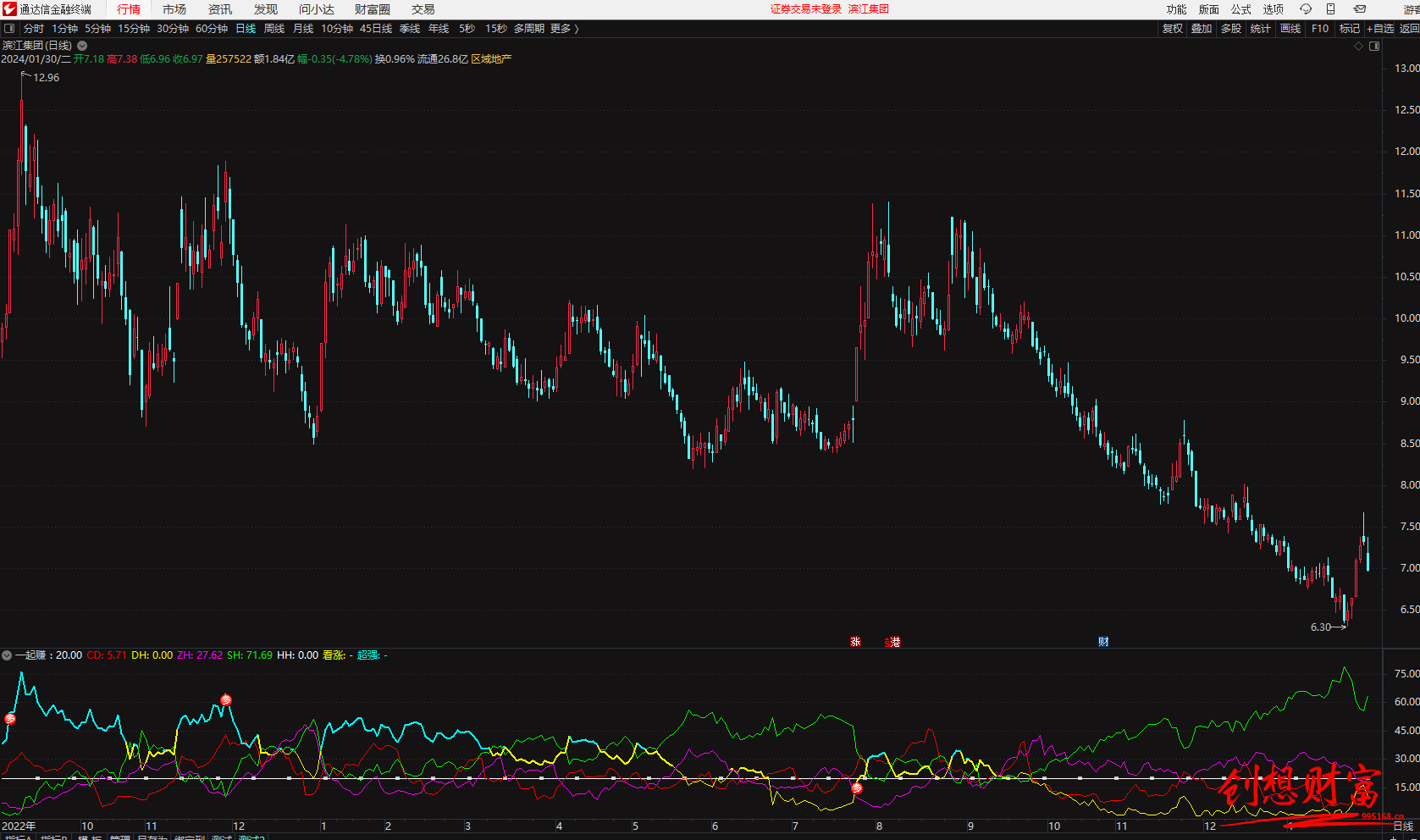Click the 统计 button
Screen dimensions: 1420x840
[1261, 29]
